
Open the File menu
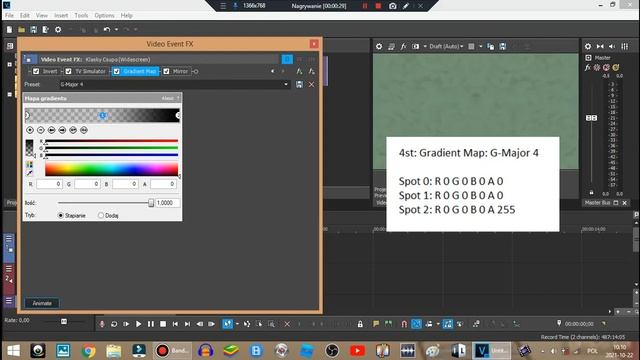[9, 16]
